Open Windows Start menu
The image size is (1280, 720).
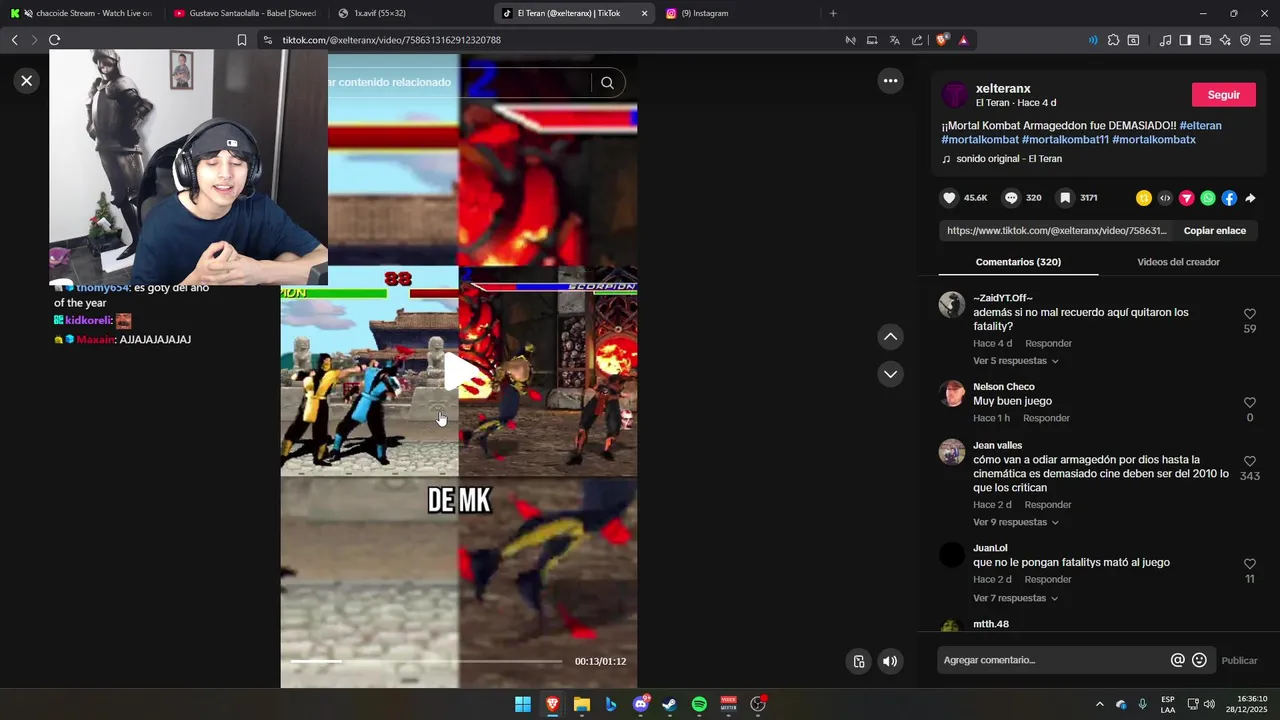523,704
